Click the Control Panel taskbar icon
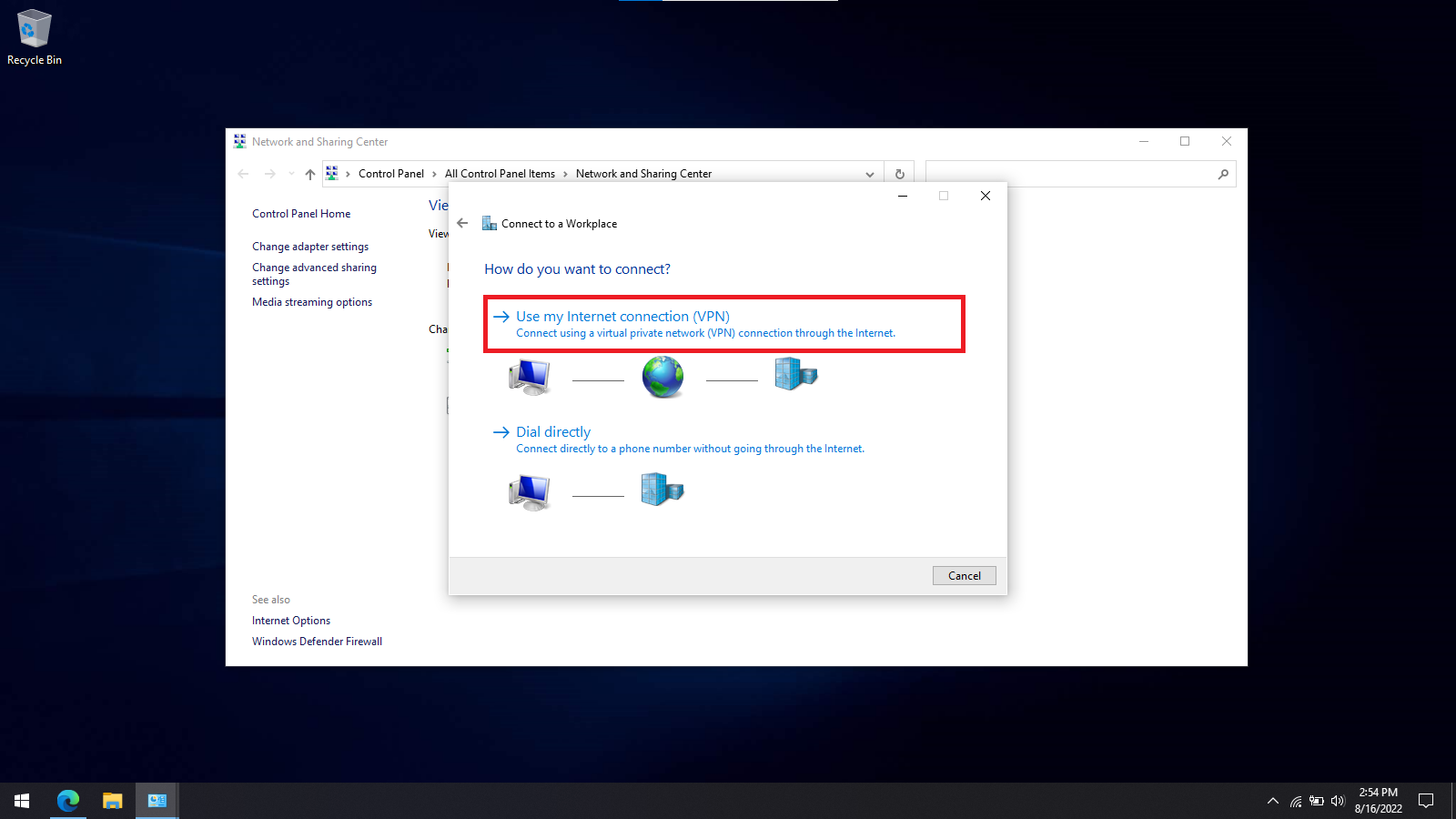This screenshot has height=819, width=1456. pyautogui.click(x=157, y=801)
